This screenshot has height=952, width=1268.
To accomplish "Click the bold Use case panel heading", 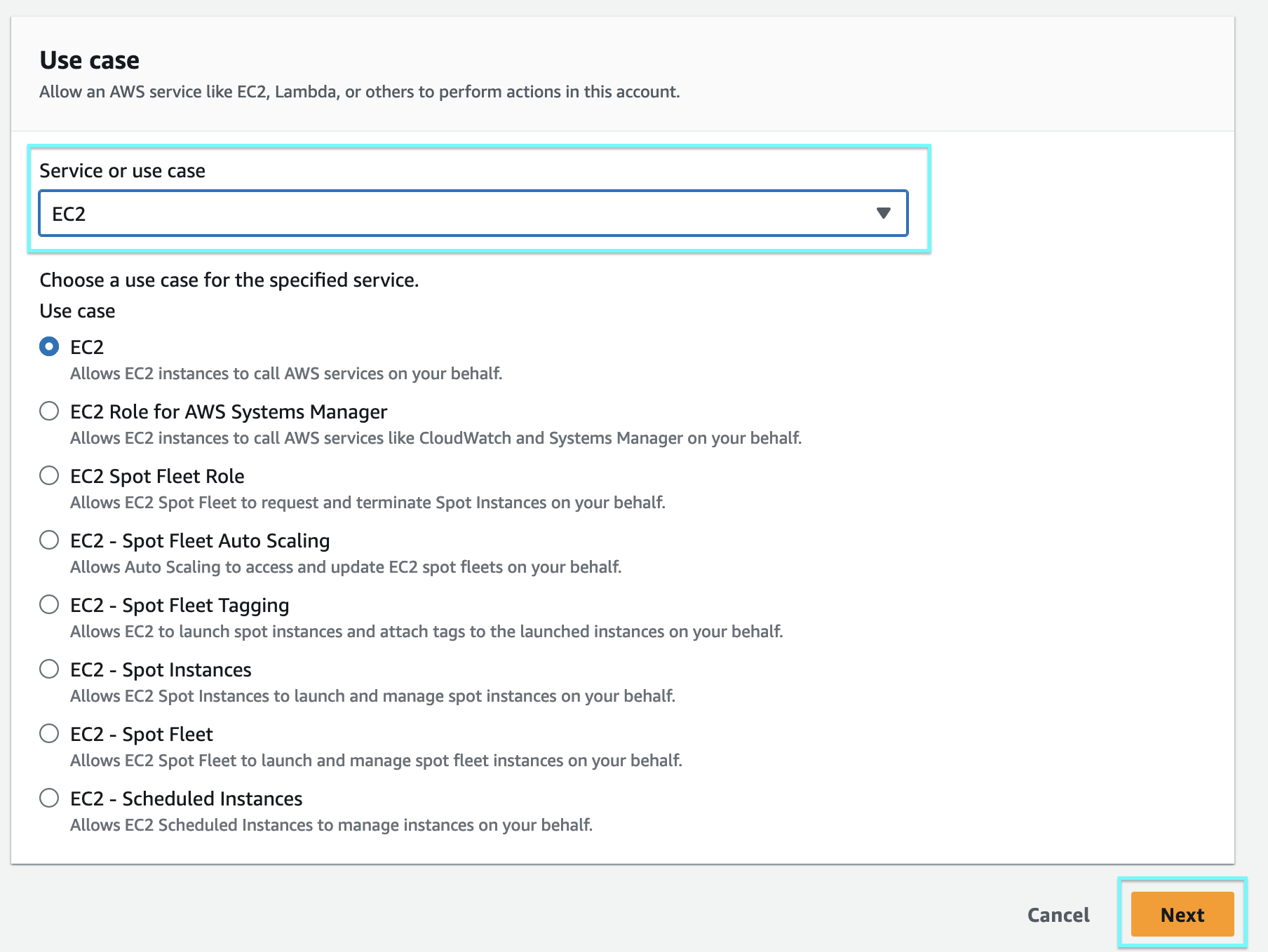I will pyautogui.click(x=90, y=60).
